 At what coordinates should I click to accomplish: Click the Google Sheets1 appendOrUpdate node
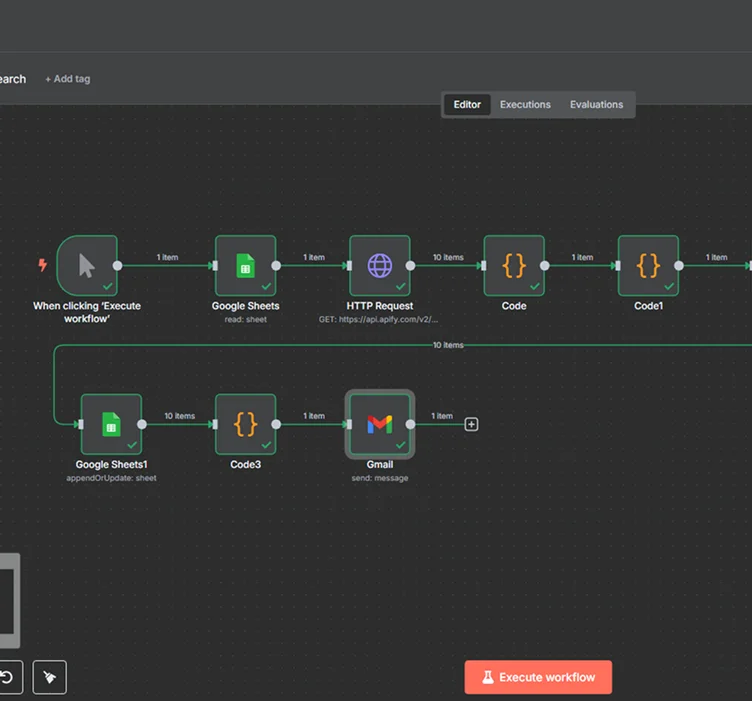click(x=111, y=424)
